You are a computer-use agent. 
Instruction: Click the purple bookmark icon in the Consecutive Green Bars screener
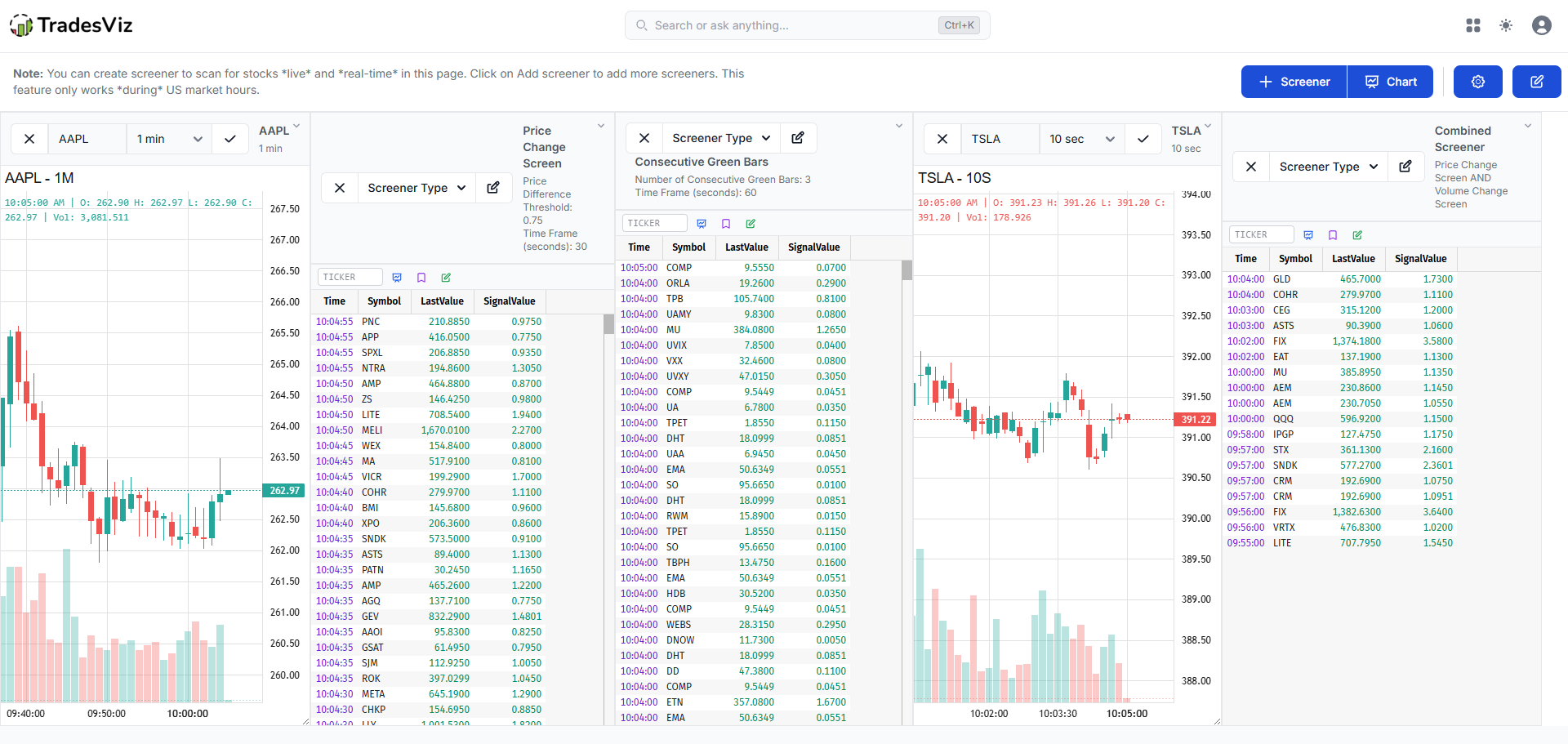point(726,223)
